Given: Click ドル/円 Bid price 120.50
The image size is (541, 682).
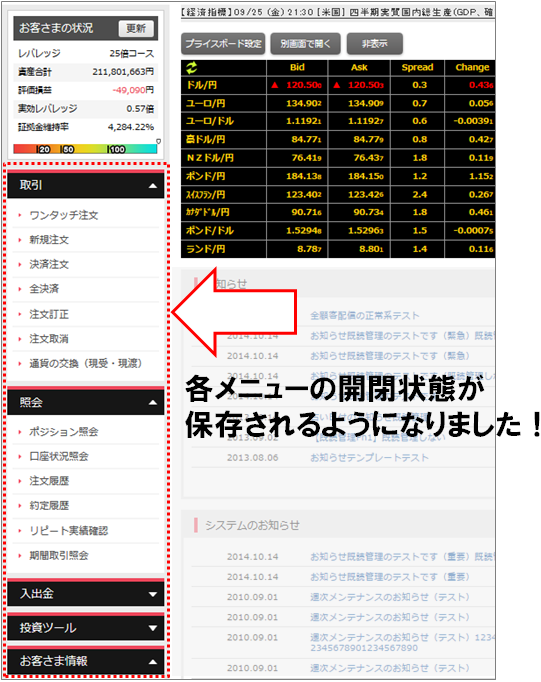Looking at the screenshot, I should (304, 85).
